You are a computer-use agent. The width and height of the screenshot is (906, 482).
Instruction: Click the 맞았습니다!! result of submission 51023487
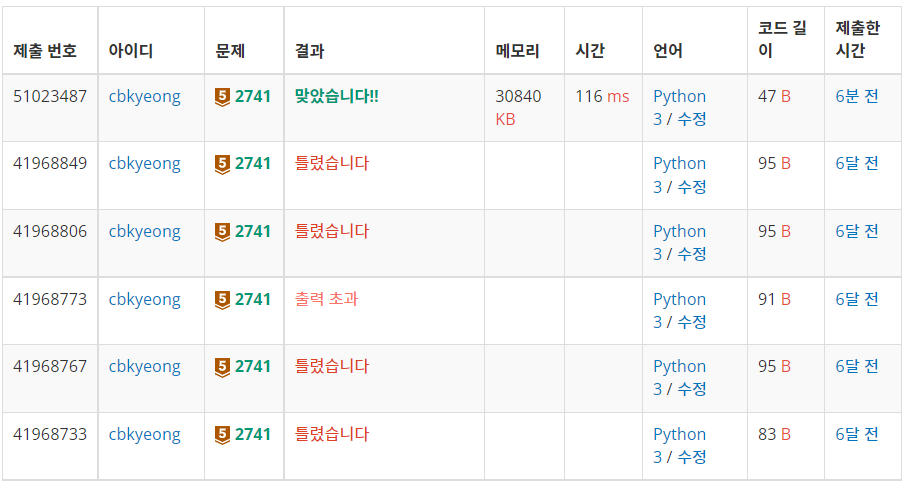pos(336,97)
